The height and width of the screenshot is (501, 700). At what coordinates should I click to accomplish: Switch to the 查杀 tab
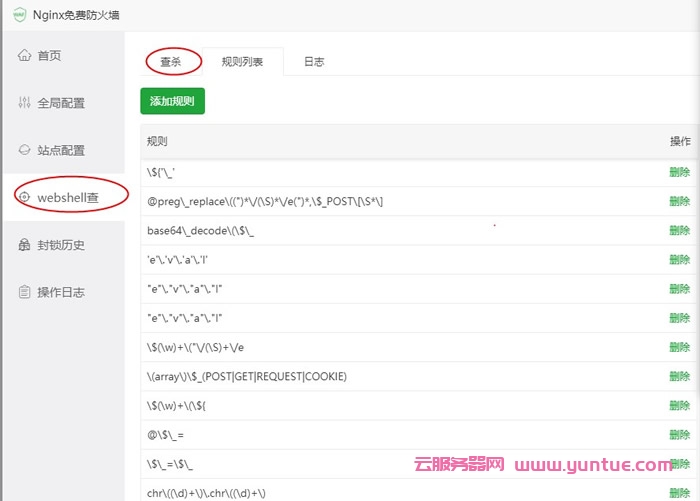pyautogui.click(x=171, y=62)
